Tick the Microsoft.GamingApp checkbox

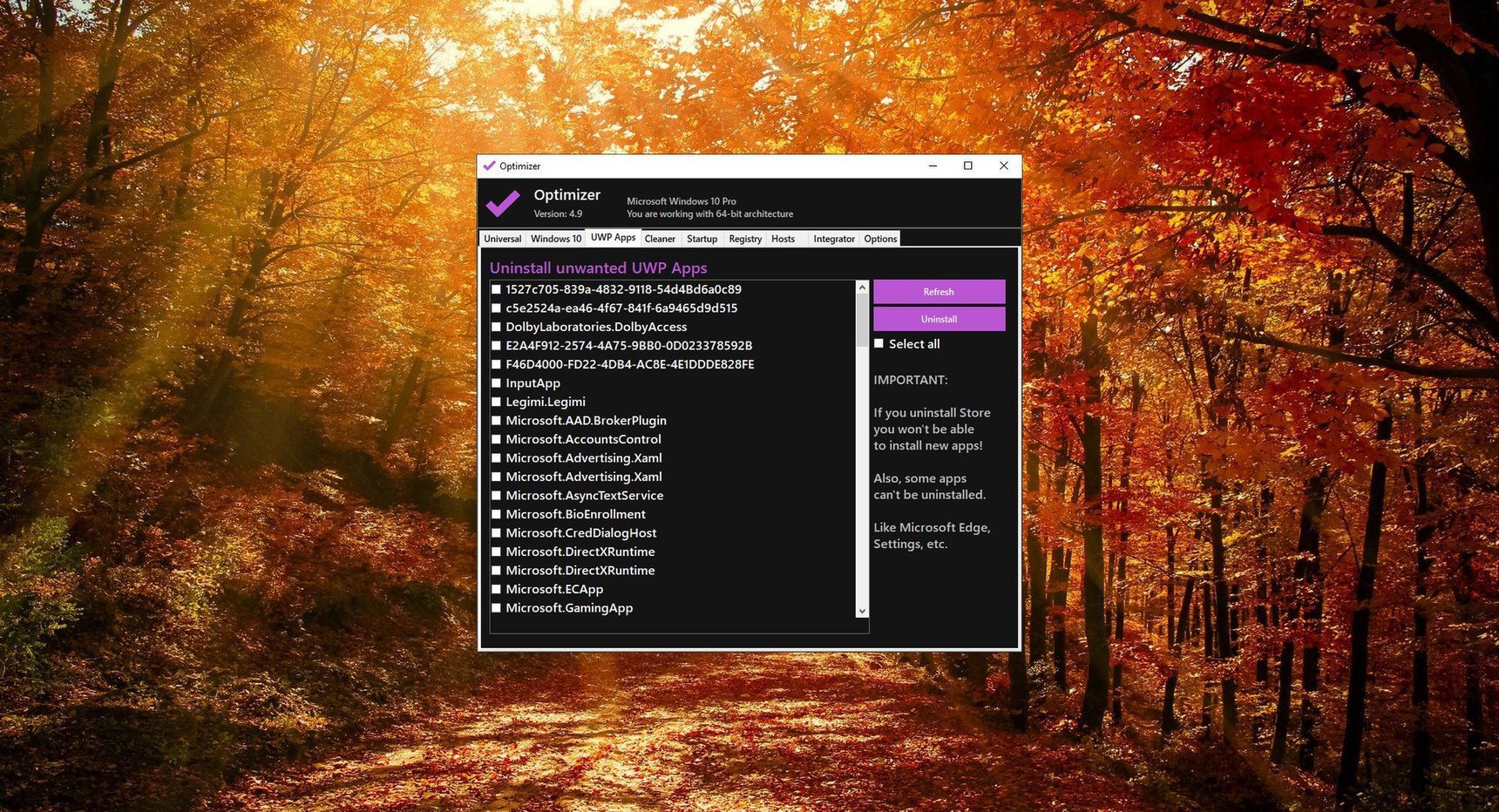(x=496, y=608)
